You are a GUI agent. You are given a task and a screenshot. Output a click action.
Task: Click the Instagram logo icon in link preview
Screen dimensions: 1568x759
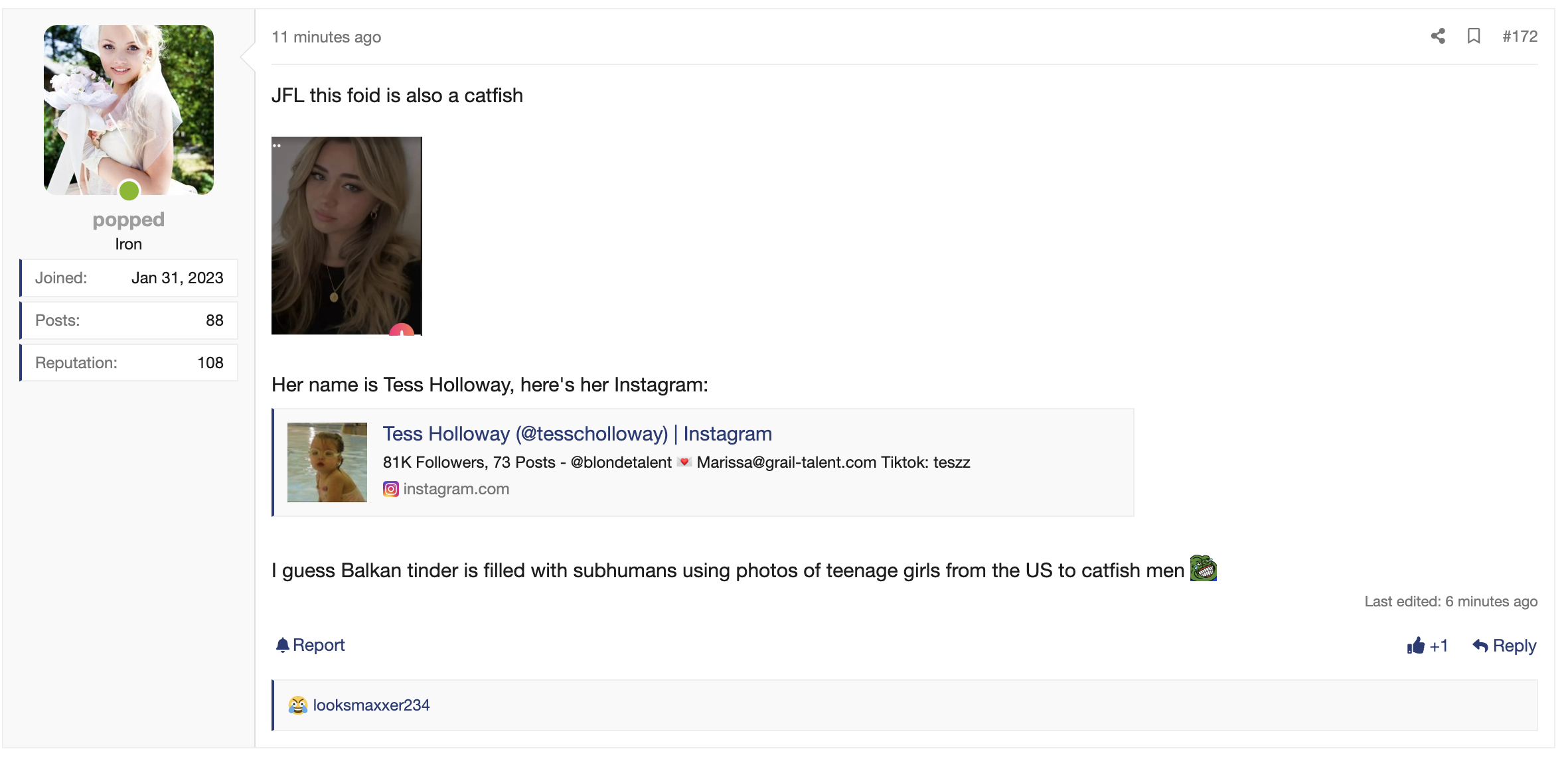391,489
